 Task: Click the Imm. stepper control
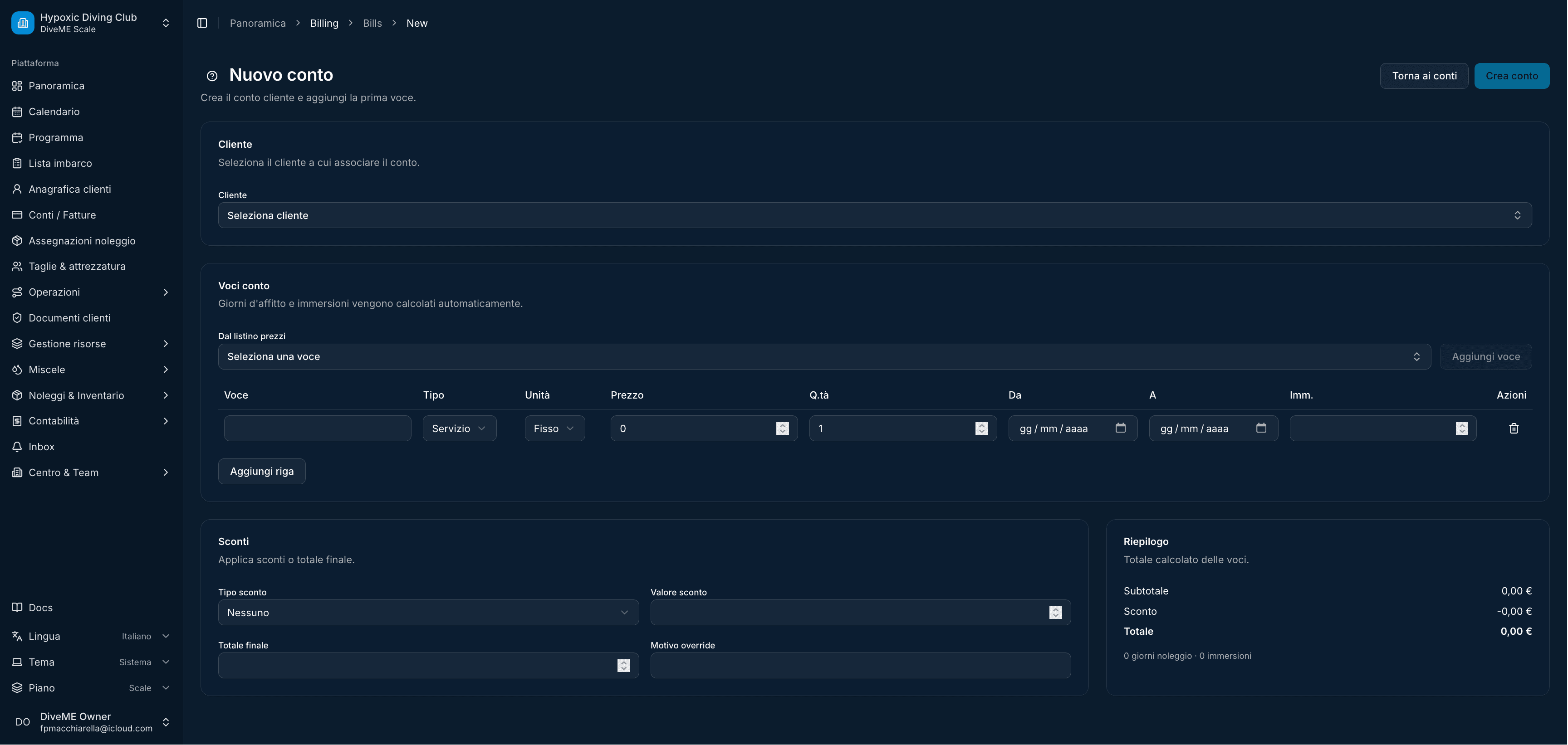pyautogui.click(x=1461, y=428)
